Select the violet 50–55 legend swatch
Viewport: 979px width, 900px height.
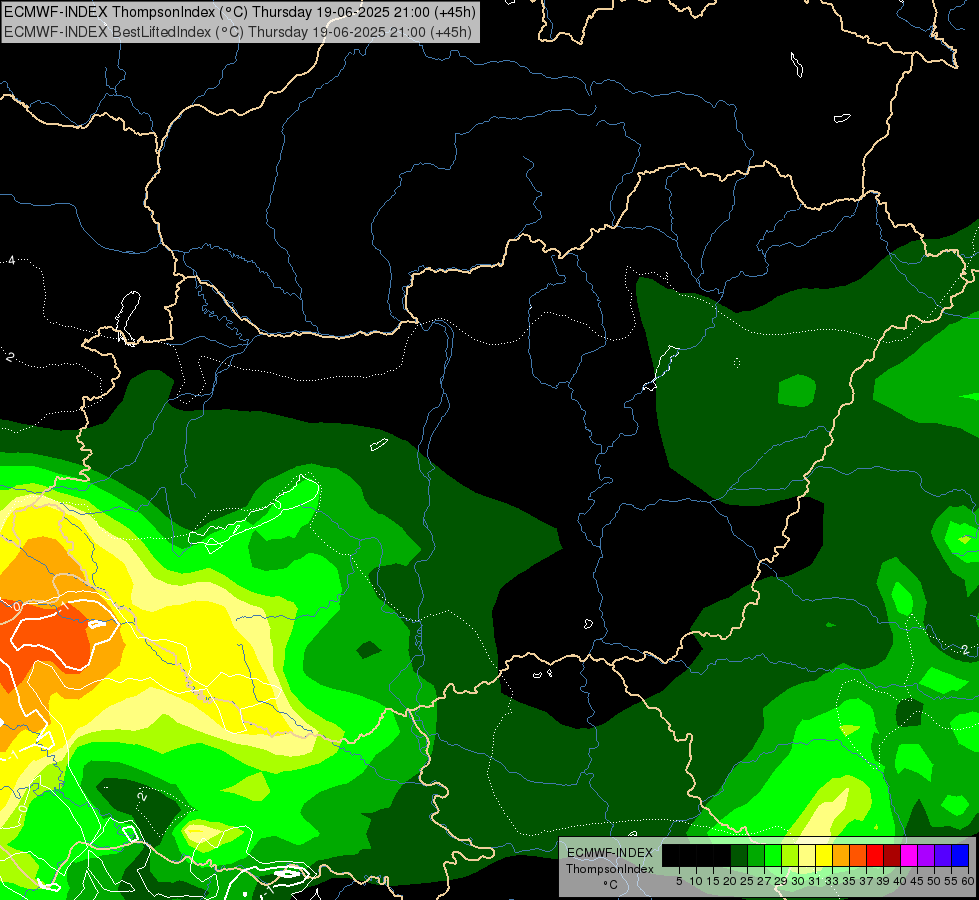943,855
